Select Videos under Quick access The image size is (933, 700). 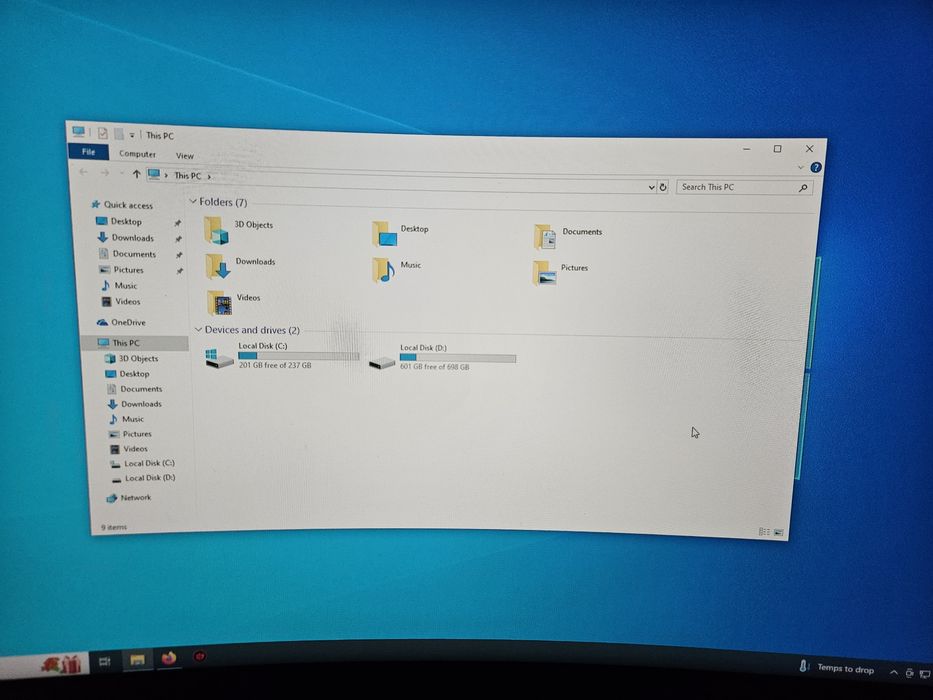tap(121, 302)
